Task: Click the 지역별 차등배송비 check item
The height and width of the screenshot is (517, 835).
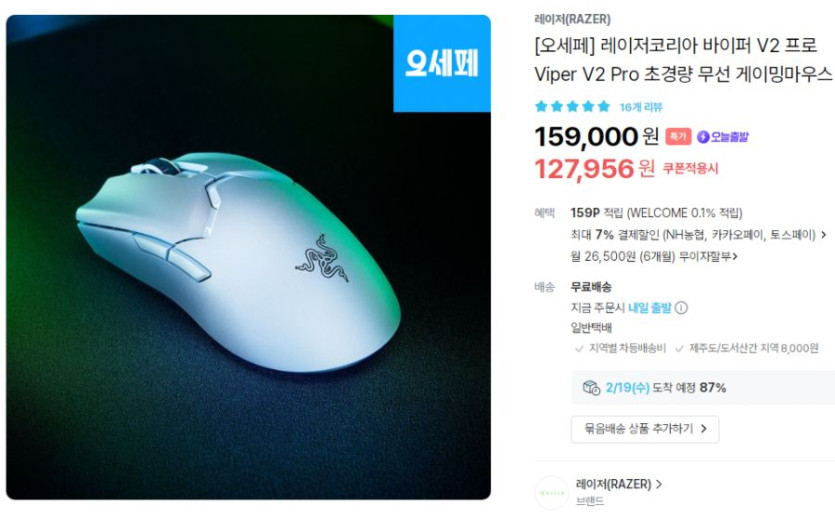Action: tap(620, 349)
